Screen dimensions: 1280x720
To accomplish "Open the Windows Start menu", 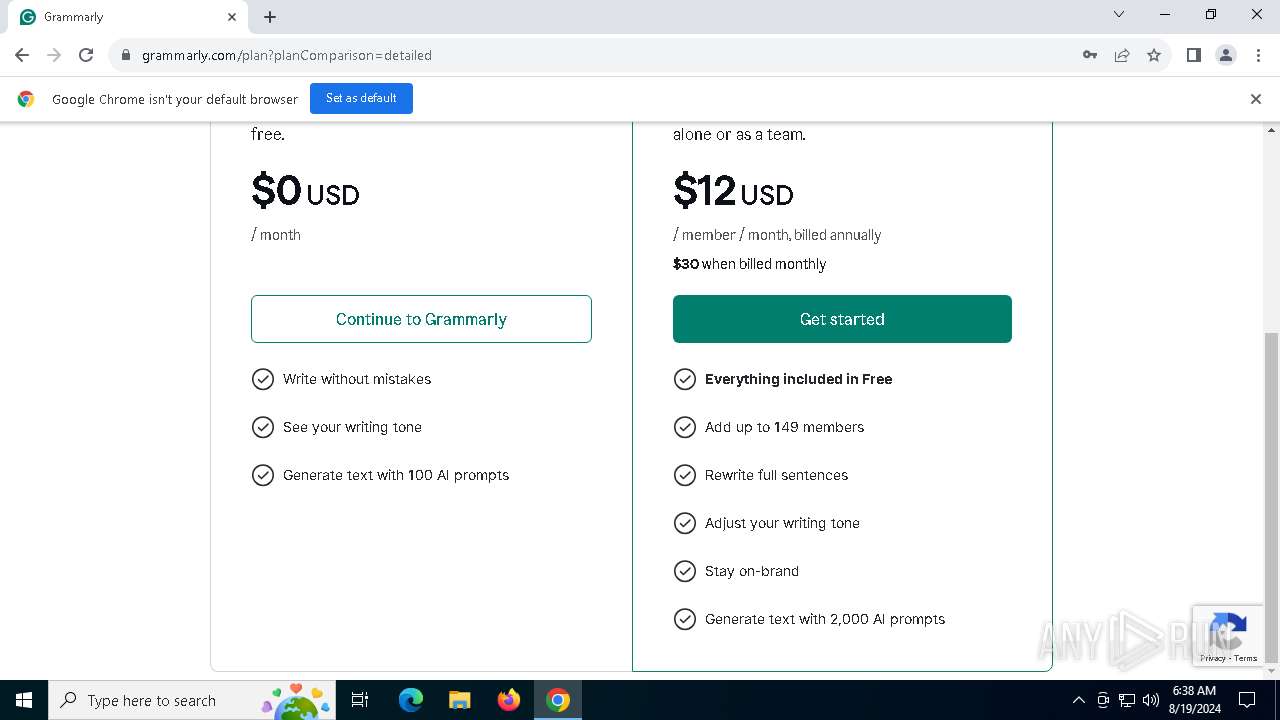I will coord(24,700).
